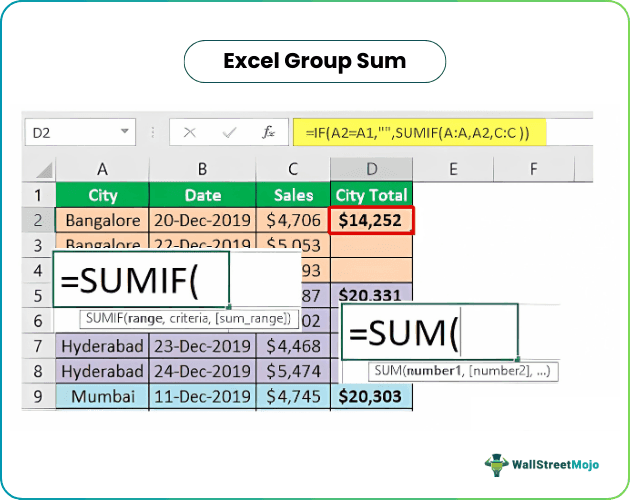This screenshot has height=500, width=630.
Task: Click the City Total header cell
Action: click(x=371, y=195)
